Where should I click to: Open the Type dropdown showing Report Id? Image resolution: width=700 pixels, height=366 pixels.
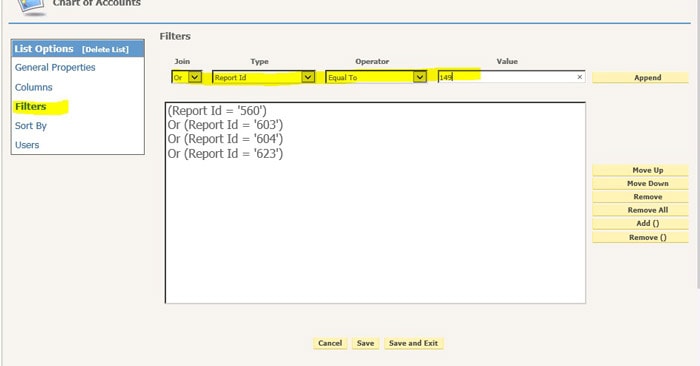click(x=263, y=77)
